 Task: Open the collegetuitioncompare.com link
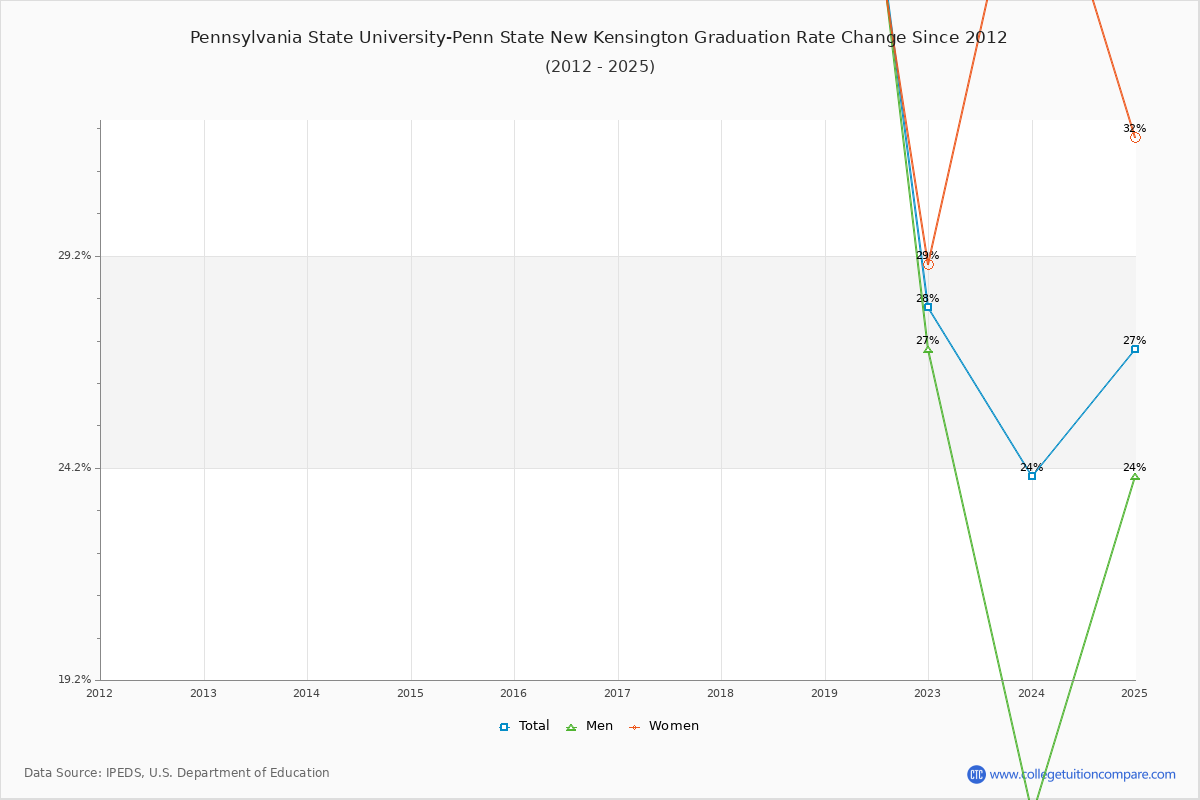[x=1082, y=774]
